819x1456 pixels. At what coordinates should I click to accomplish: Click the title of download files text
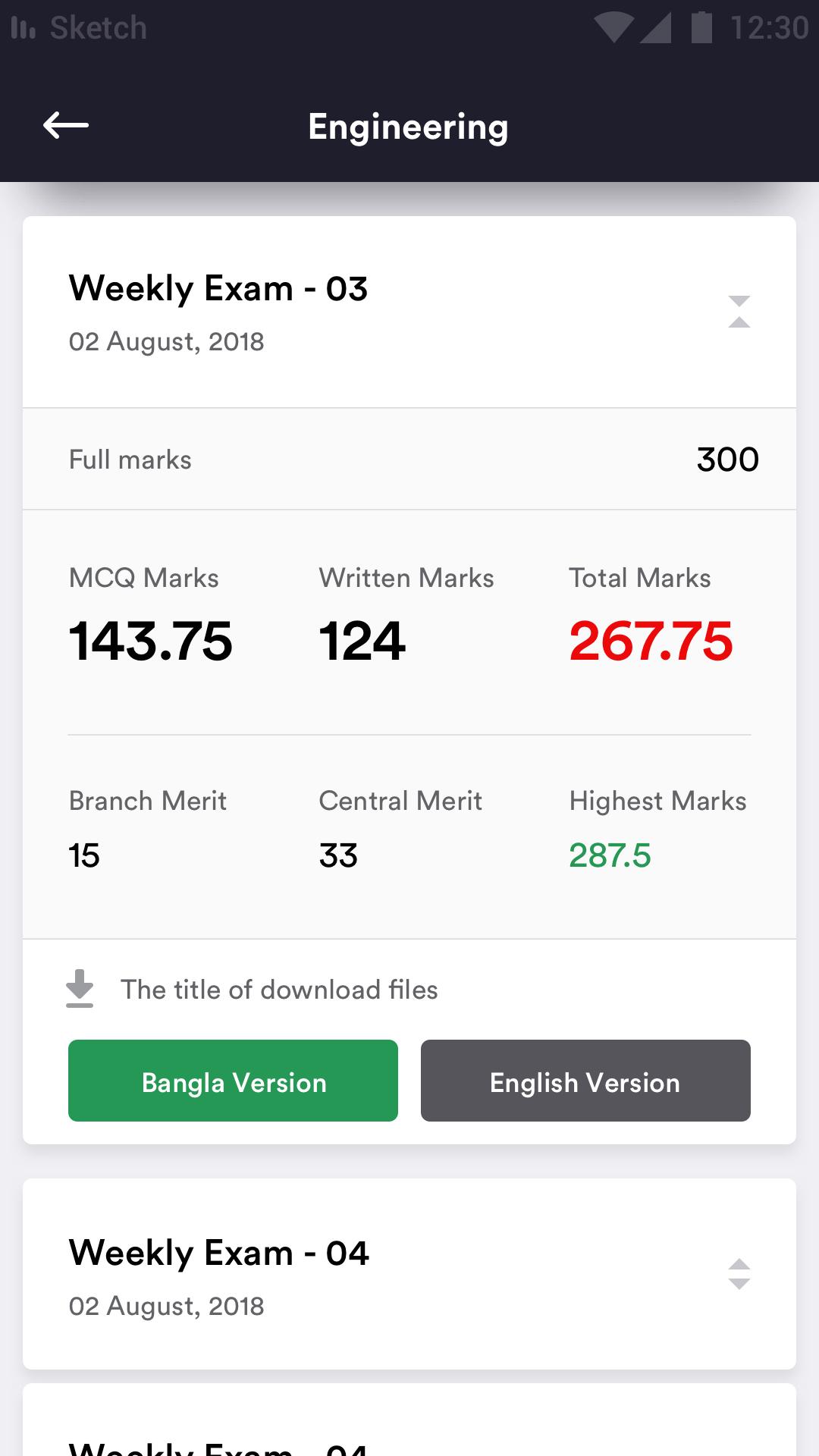click(279, 990)
